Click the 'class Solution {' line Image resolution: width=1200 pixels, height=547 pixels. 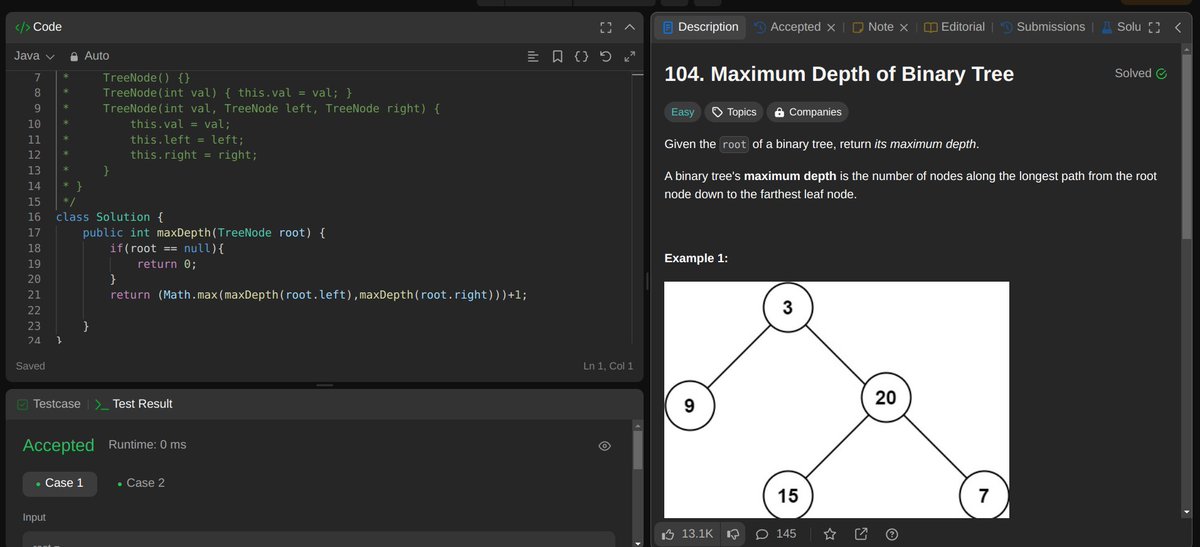point(109,217)
